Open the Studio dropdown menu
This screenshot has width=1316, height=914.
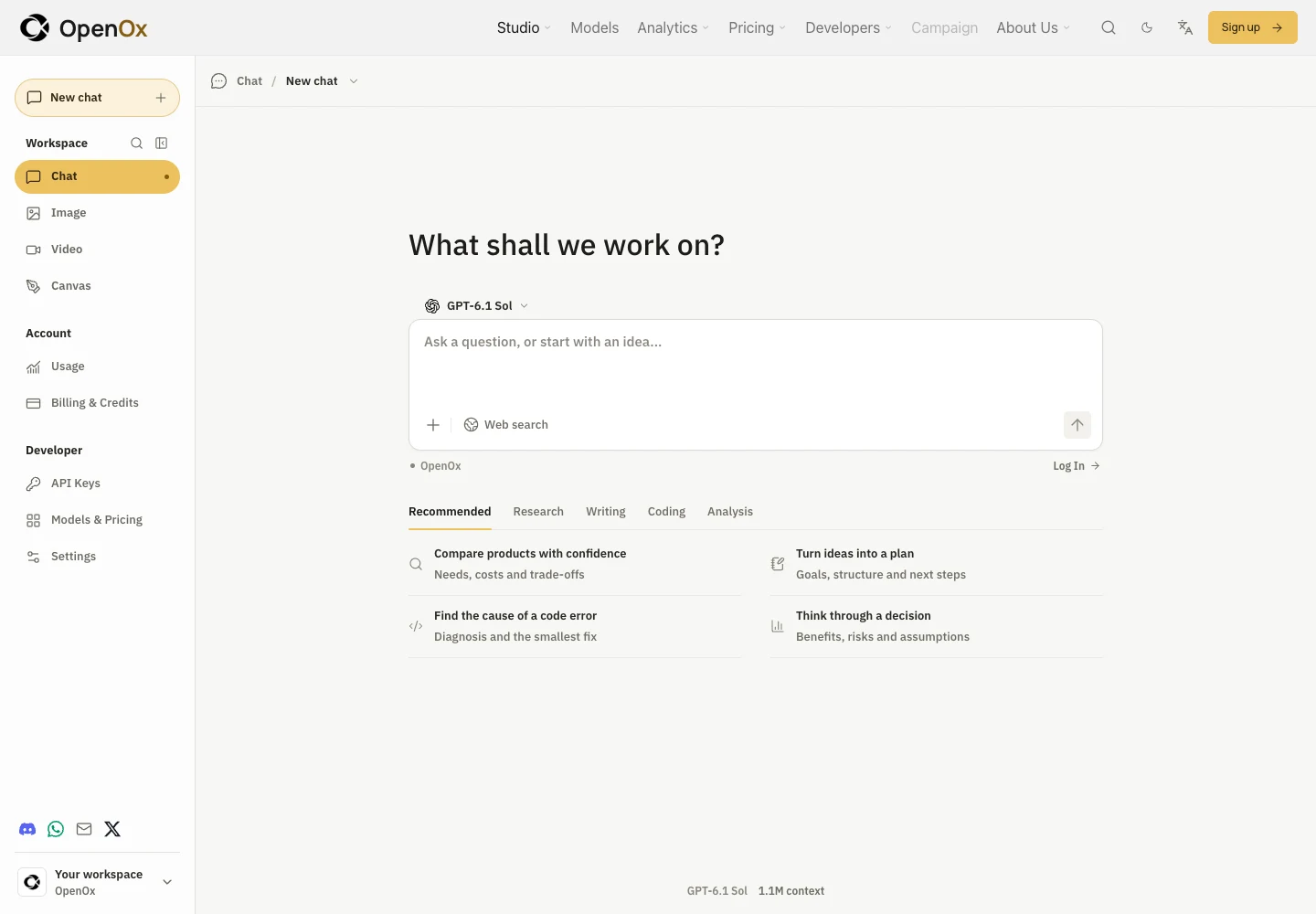click(x=524, y=27)
